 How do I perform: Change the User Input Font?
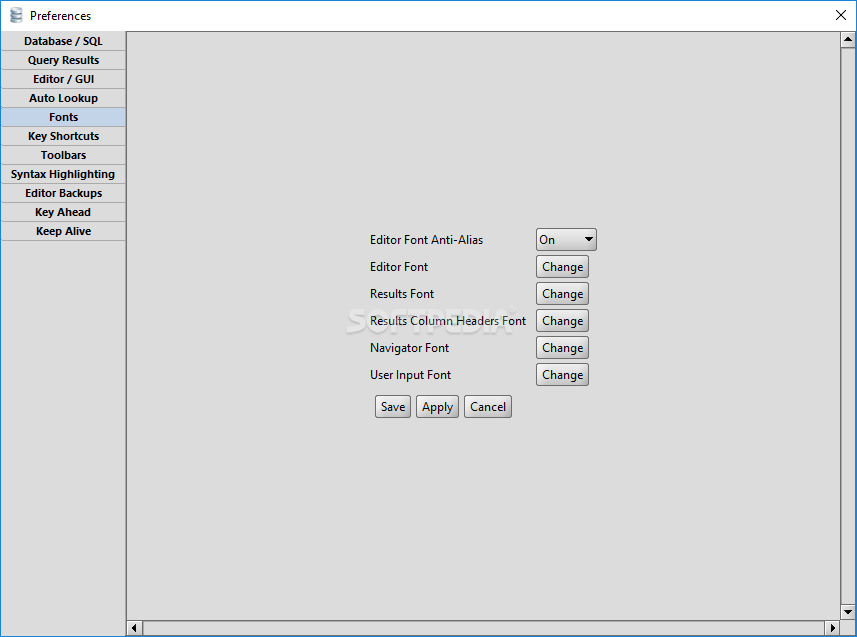click(x=562, y=375)
